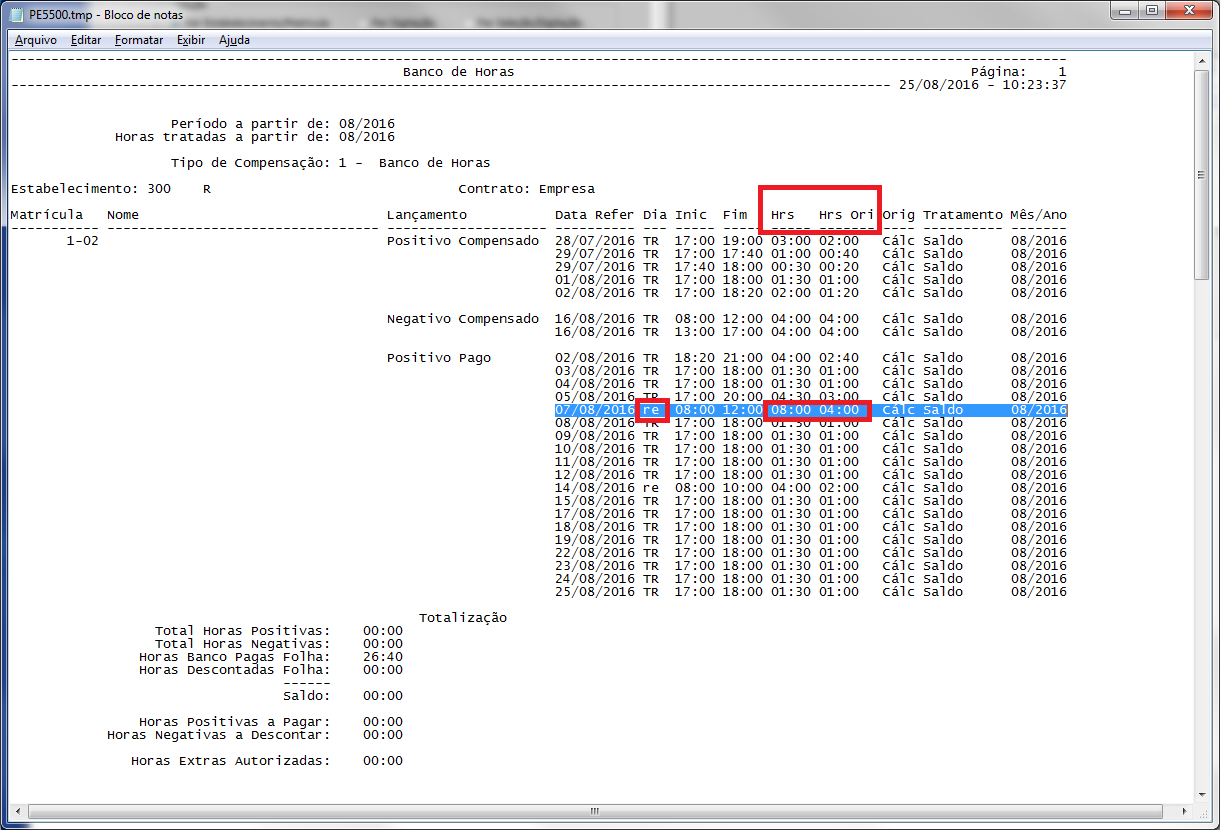Click the "Lançamento" column header
Image resolution: width=1220 pixels, height=830 pixels.
[427, 215]
